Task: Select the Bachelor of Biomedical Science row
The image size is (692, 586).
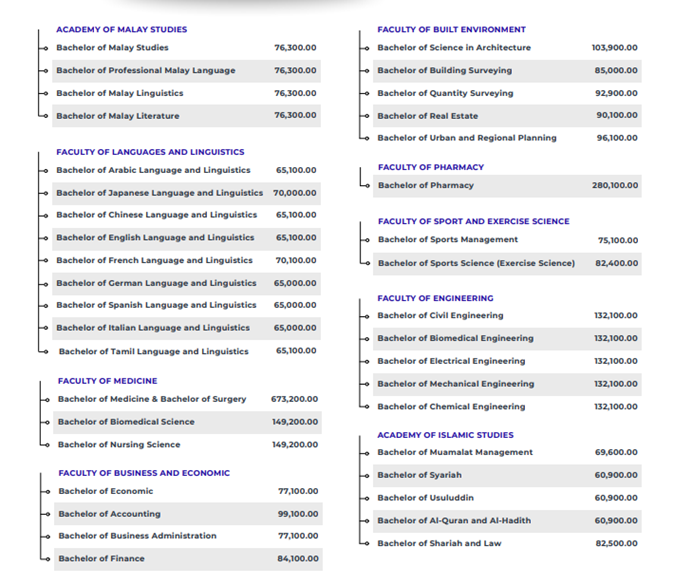Action: pos(188,422)
